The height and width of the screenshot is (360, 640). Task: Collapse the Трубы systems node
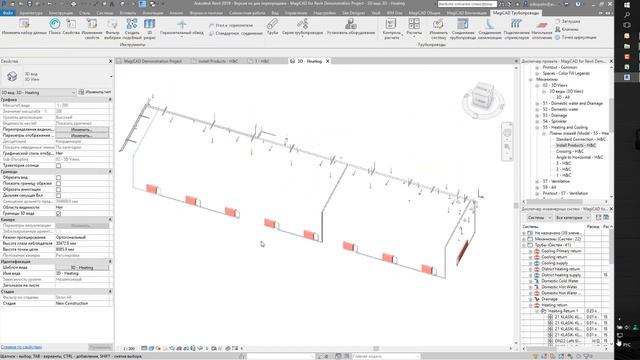tap(524, 245)
